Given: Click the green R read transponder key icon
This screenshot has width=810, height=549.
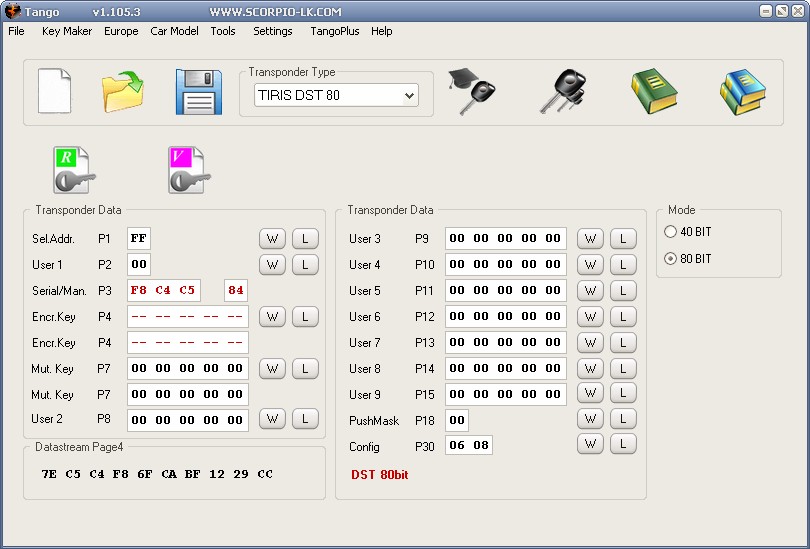Looking at the screenshot, I should [x=74, y=170].
